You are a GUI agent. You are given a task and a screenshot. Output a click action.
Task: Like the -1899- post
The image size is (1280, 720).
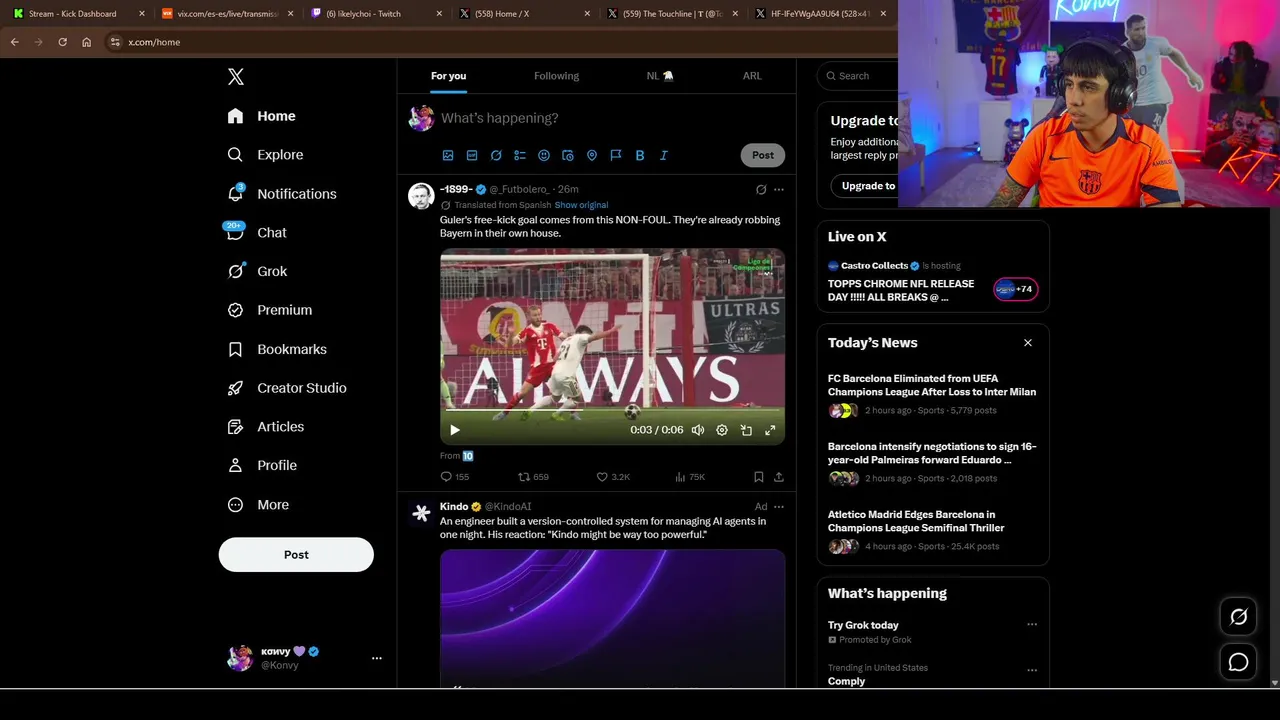613,477
